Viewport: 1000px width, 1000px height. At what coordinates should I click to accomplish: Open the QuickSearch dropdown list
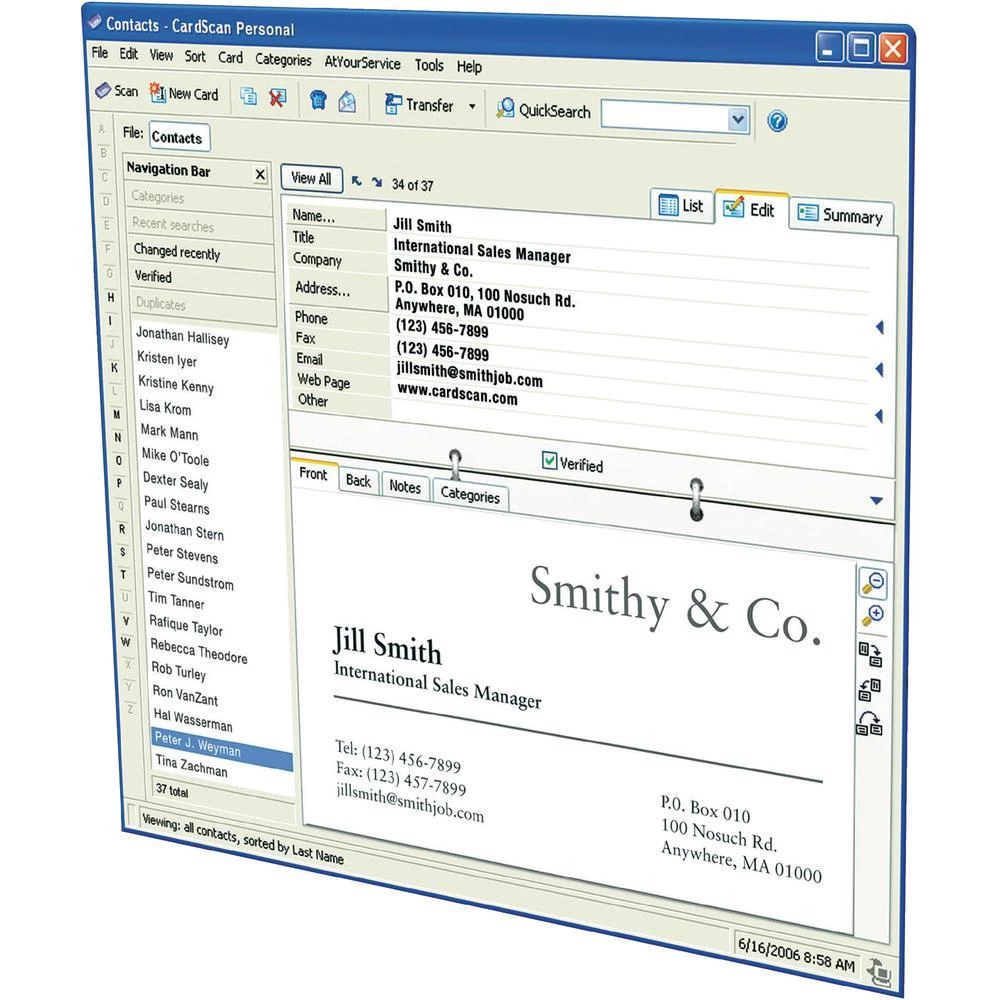(738, 120)
